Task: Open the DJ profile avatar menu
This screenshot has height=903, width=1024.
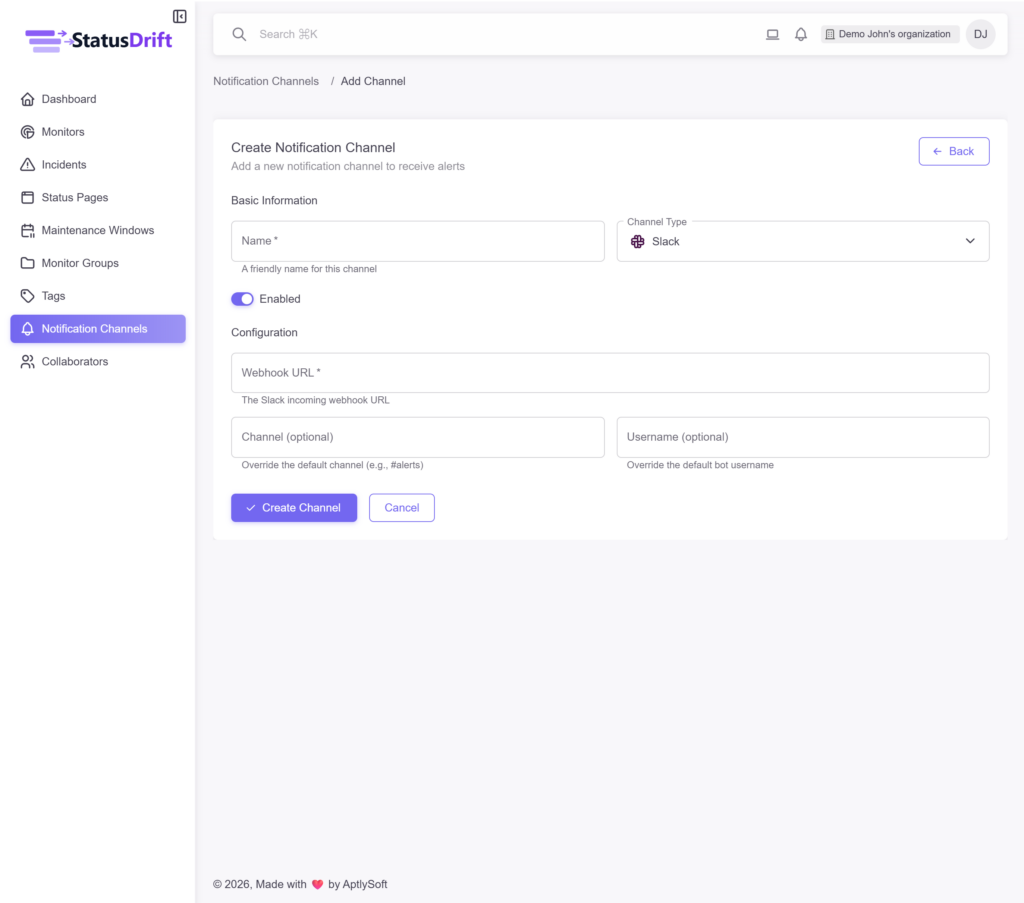Action: coord(980,34)
